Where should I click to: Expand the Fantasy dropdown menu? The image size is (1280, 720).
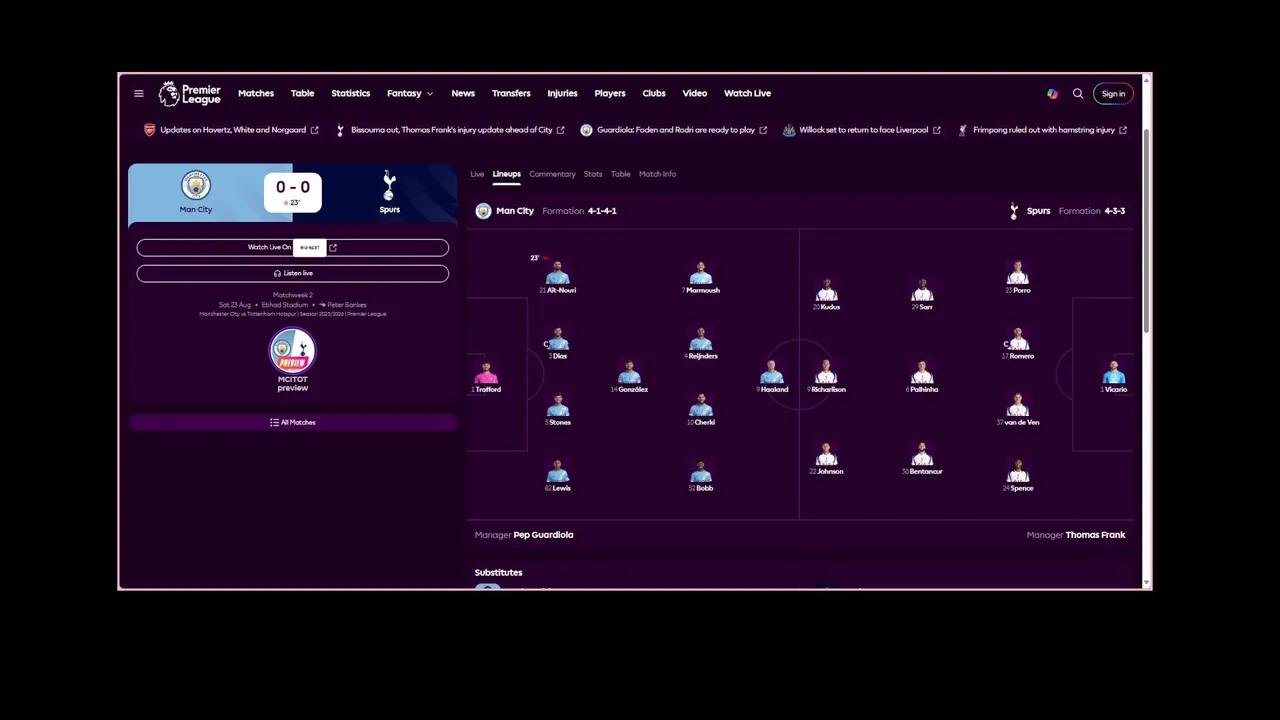(x=410, y=93)
